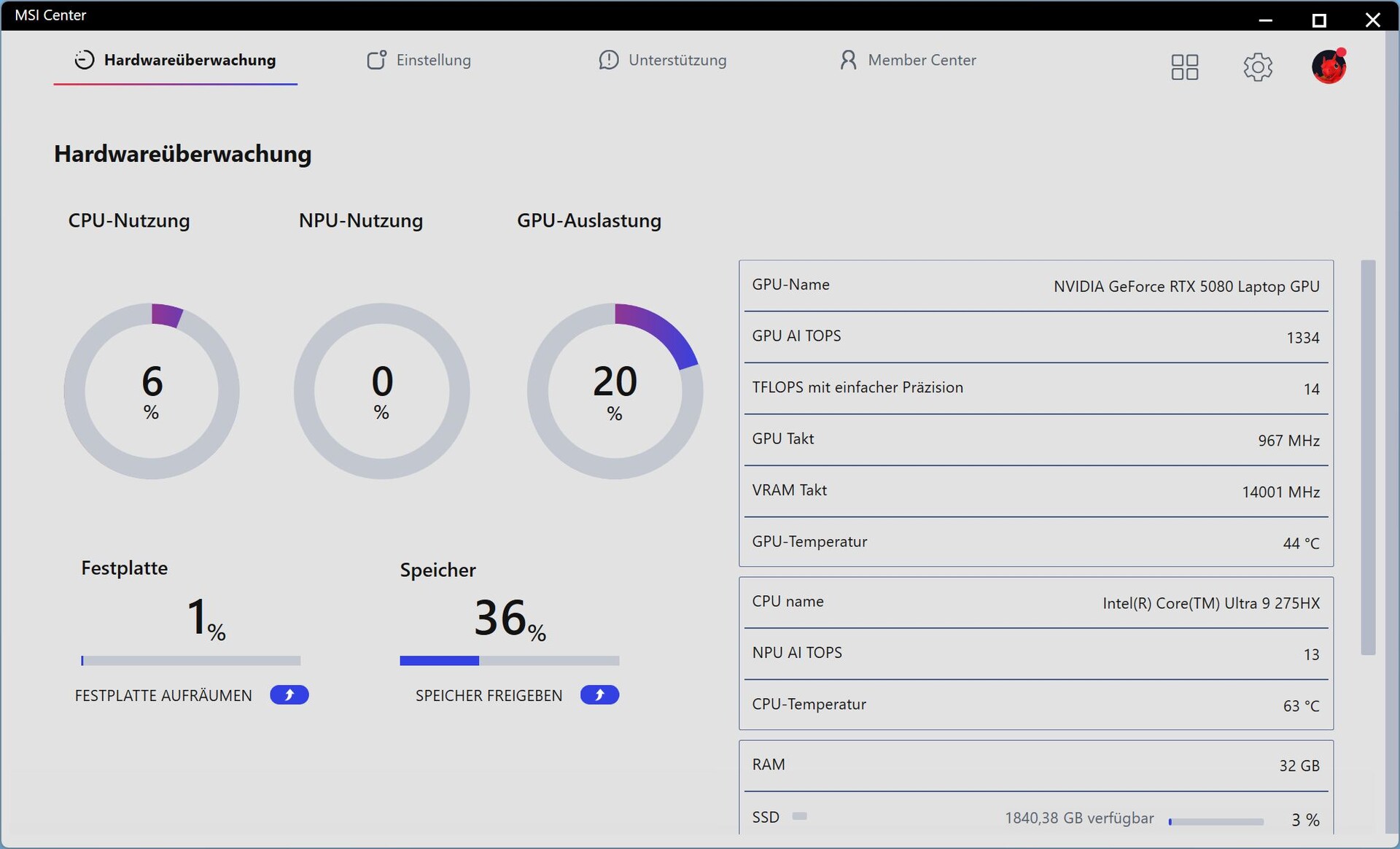Click the Speicher usage progress bar
The image size is (1400, 849).
point(509,661)
